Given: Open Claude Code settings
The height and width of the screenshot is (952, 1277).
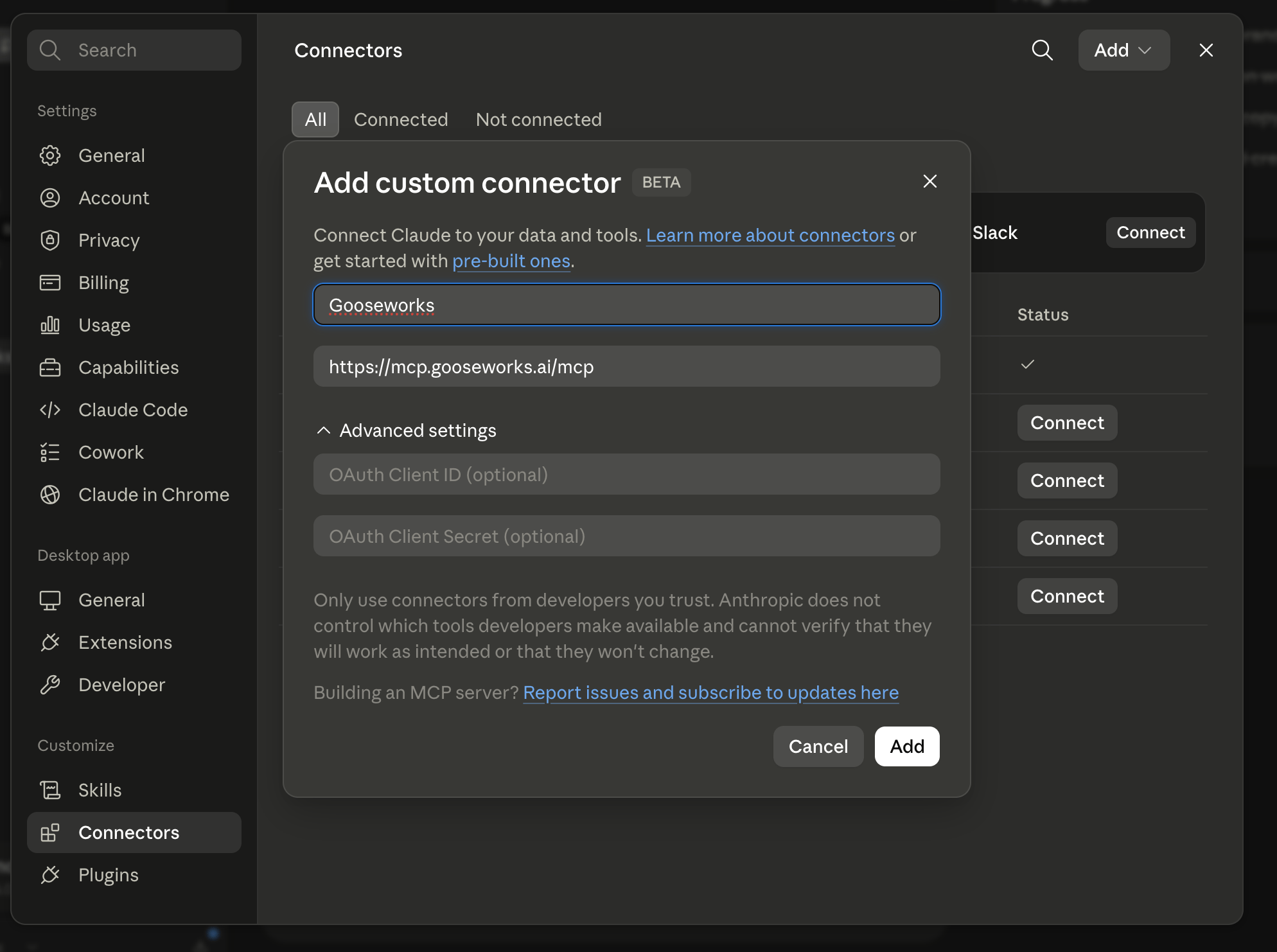Looking at the screenshot, I should point(134,410).
